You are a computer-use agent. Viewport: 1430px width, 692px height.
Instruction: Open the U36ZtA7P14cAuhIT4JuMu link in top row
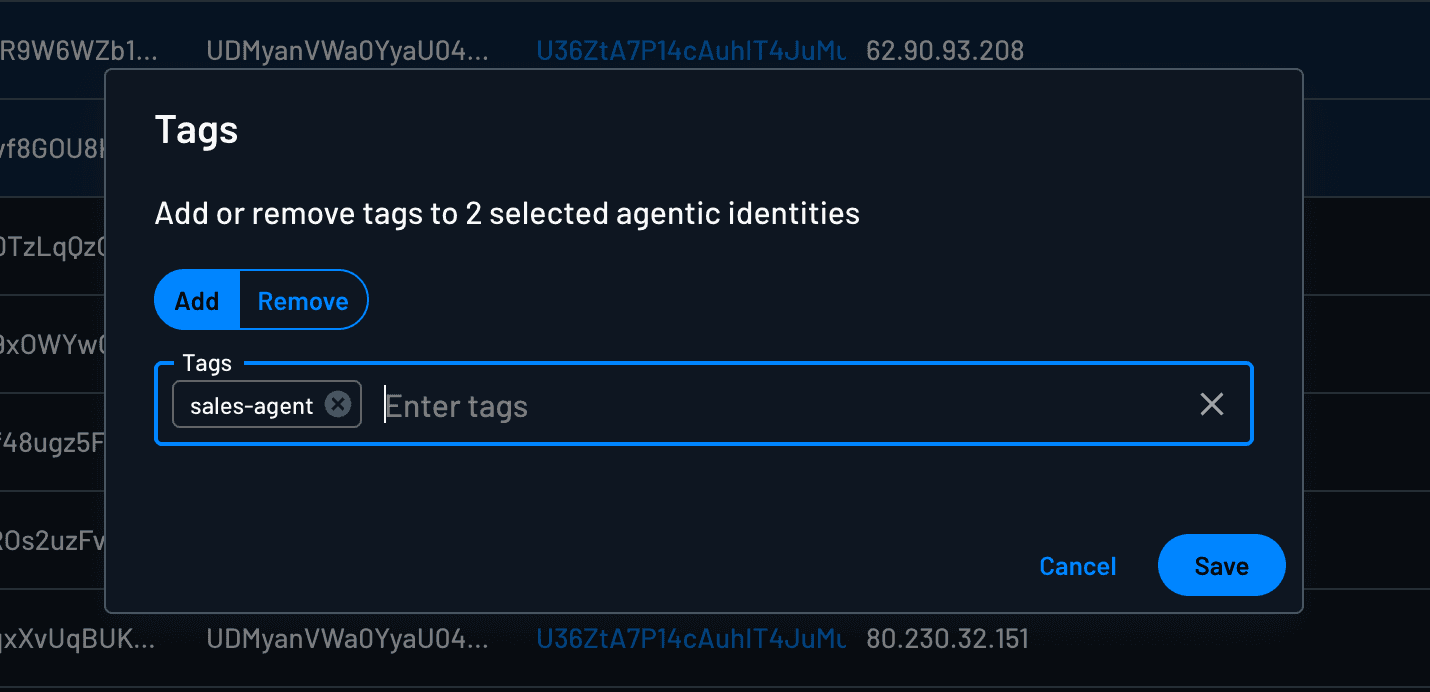[x=691, y=50]
